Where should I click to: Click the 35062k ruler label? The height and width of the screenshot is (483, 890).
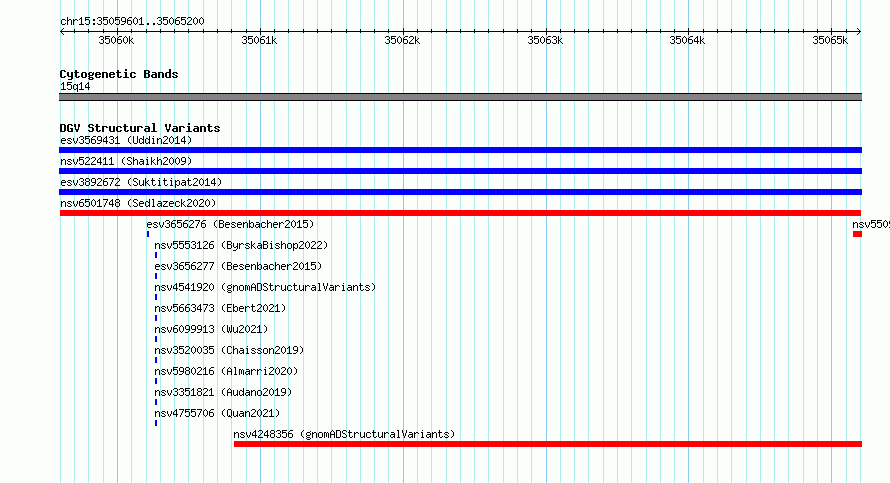tap(402, 40)
